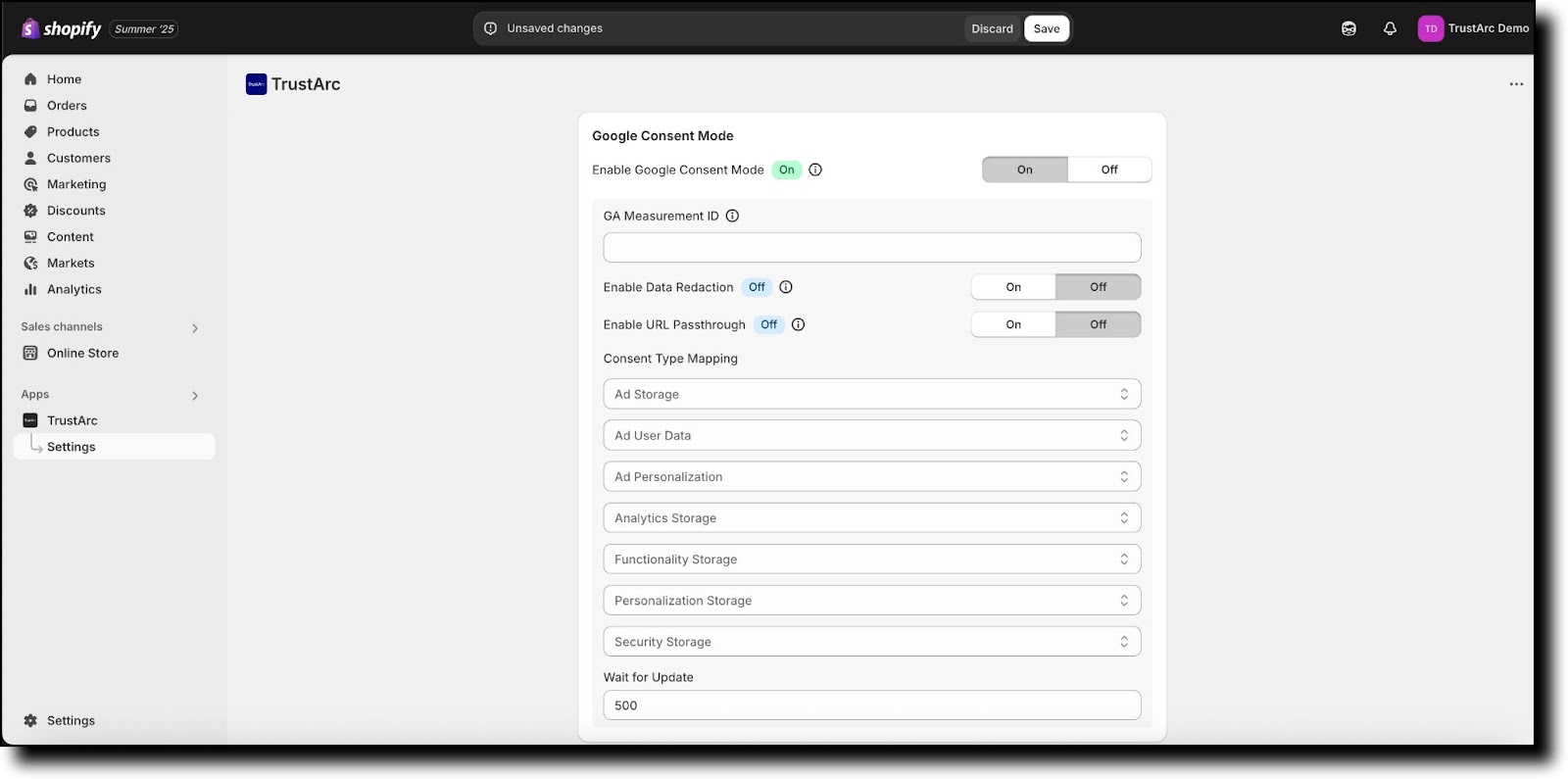Click the Discounts badge icon
Image resolution: width=1568 pixels, height=779 pixels.
point(30,211)
